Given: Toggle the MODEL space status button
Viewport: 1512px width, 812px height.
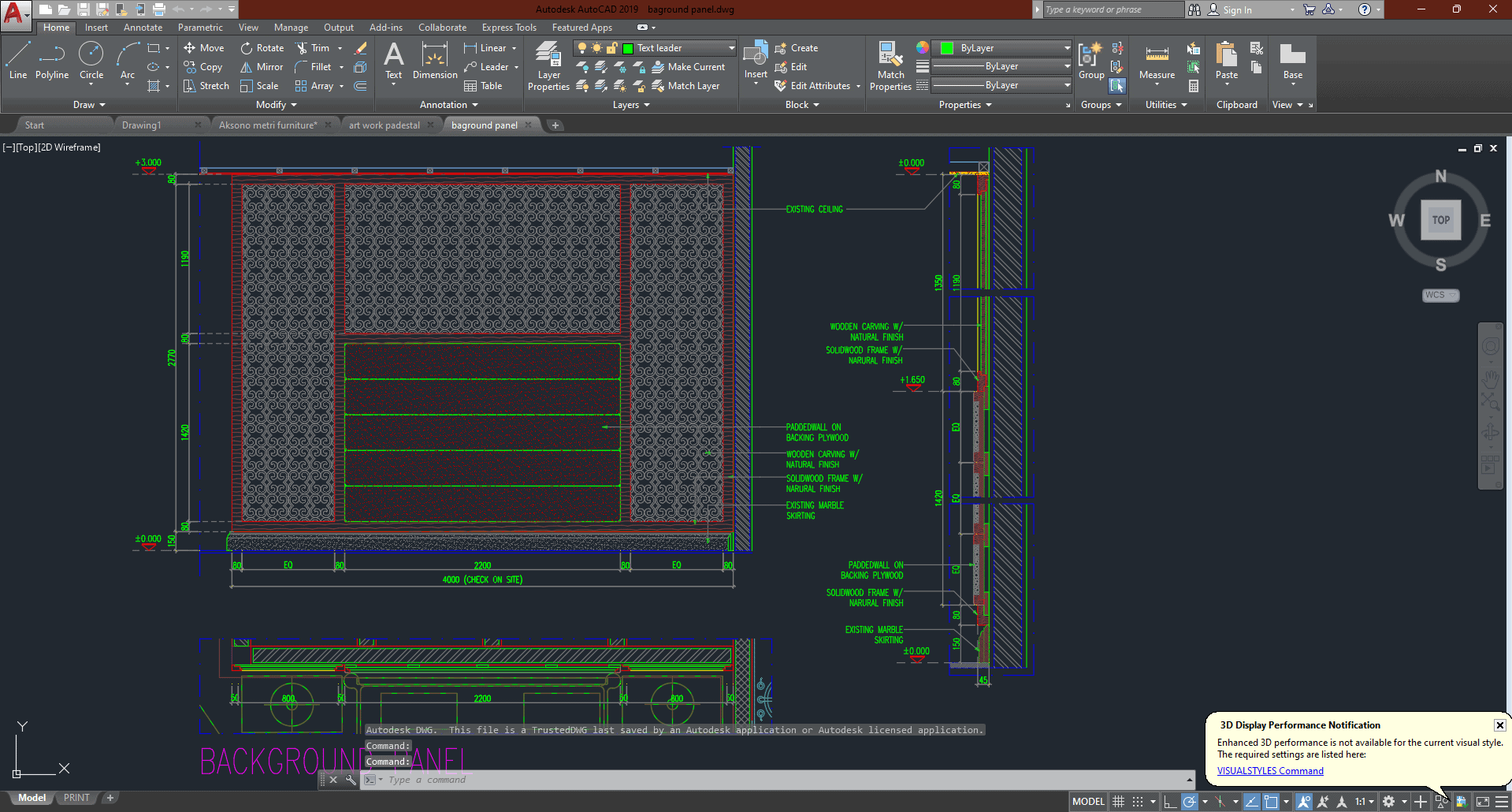Looking at the screenshot, I should coord(1088,802).
